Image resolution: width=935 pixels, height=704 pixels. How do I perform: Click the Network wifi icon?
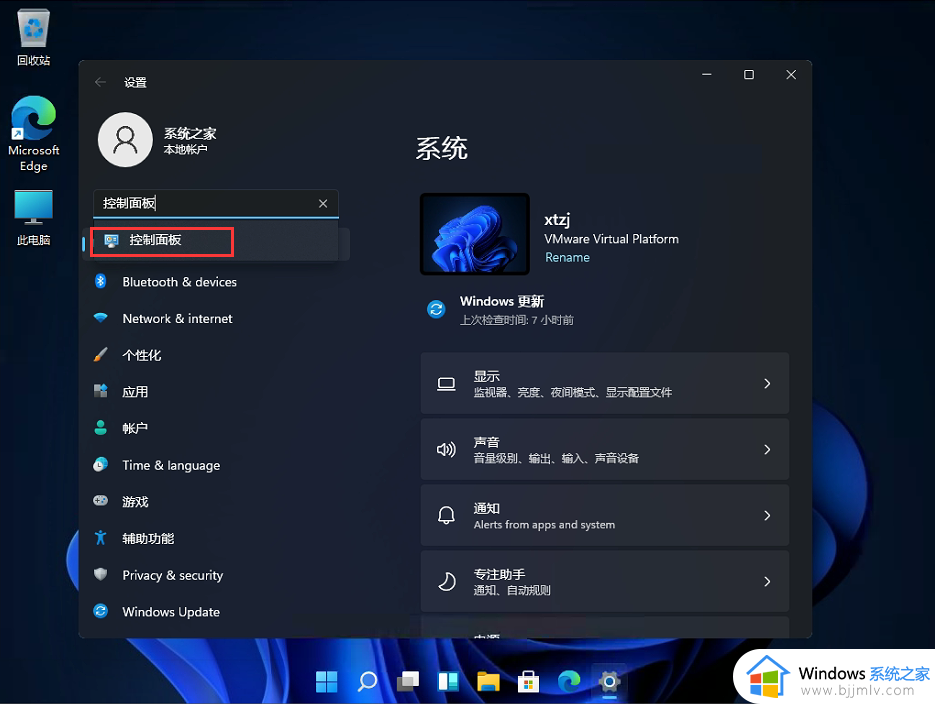[101, 318]
